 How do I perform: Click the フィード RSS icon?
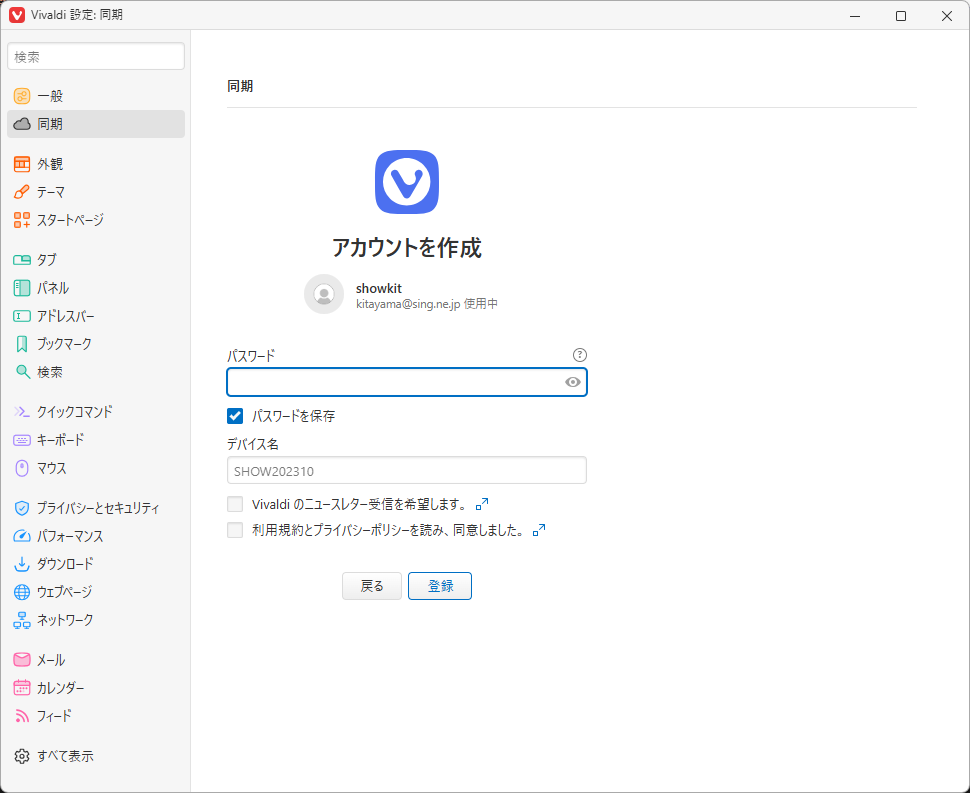(x=22, y=716)
